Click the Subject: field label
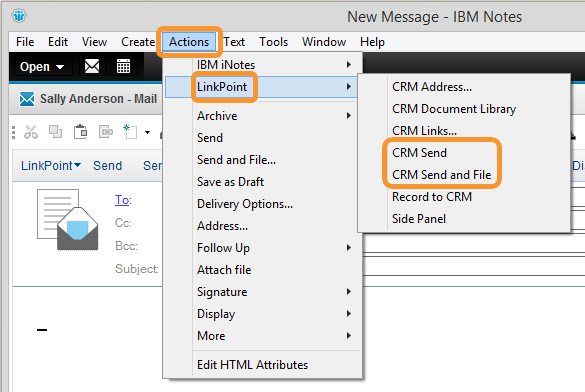The height and width of the screenshot is (392, 585). (137, 269)
